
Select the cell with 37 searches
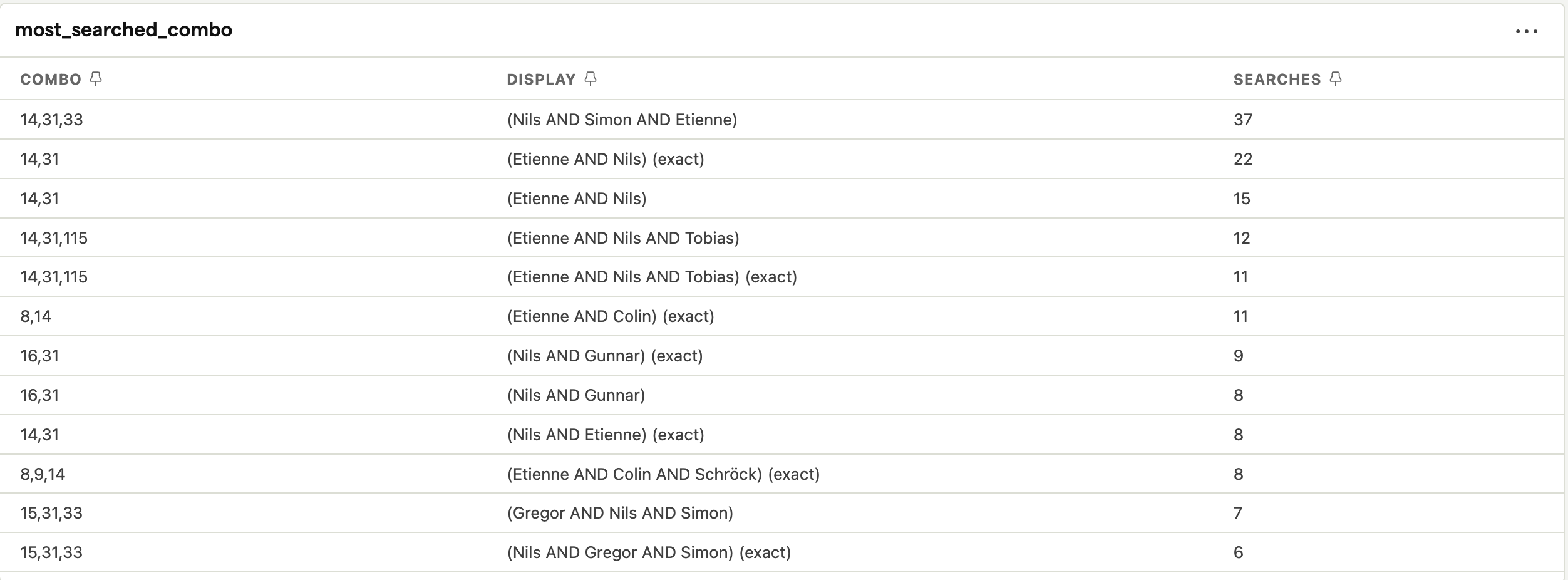(1243, 120)
